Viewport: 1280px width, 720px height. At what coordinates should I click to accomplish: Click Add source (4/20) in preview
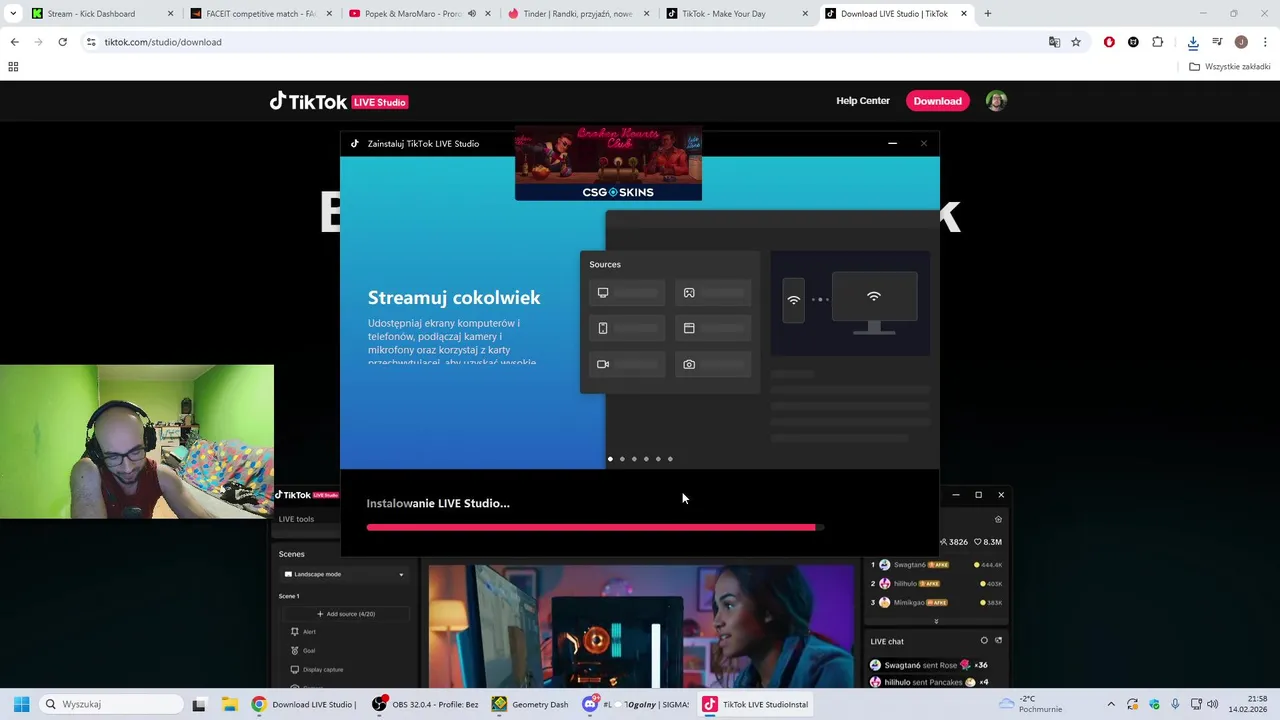click(345, 614)
